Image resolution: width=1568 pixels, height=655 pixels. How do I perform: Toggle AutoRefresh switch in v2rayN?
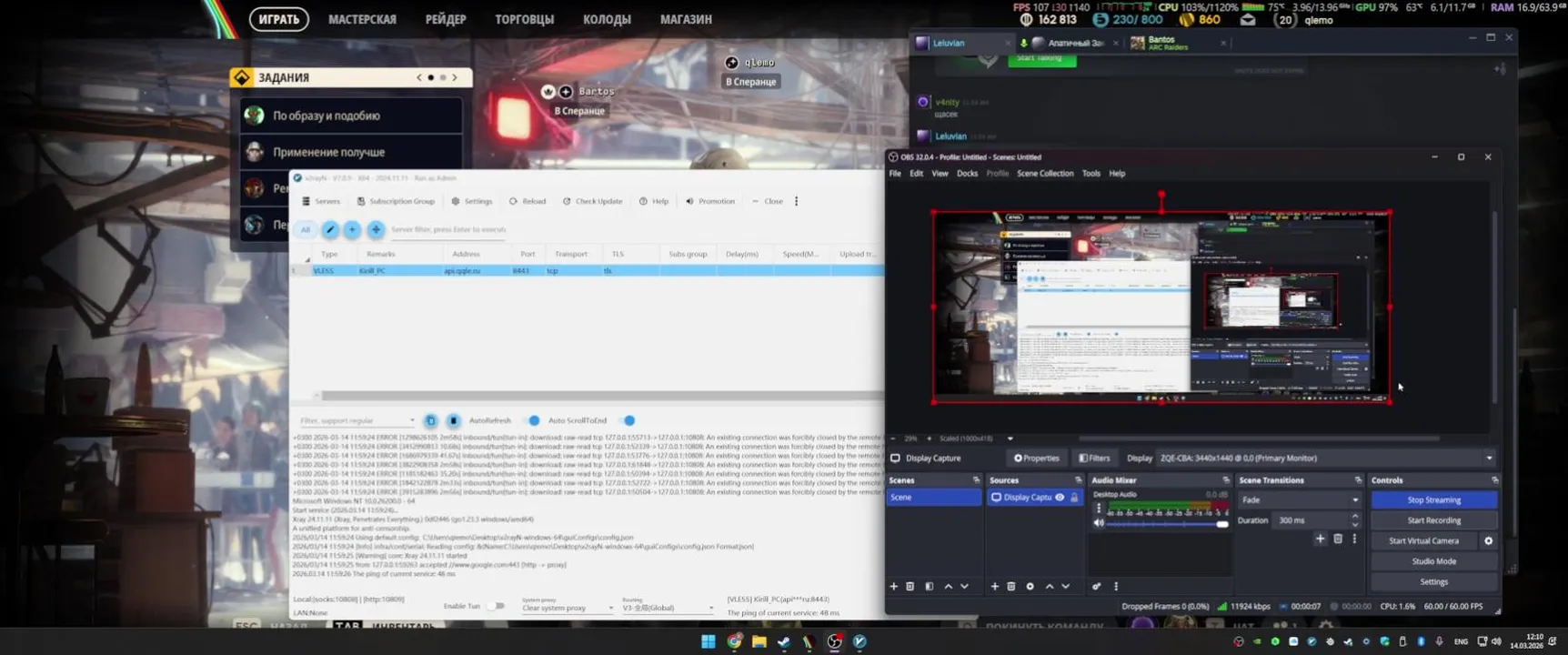[530, 420]
